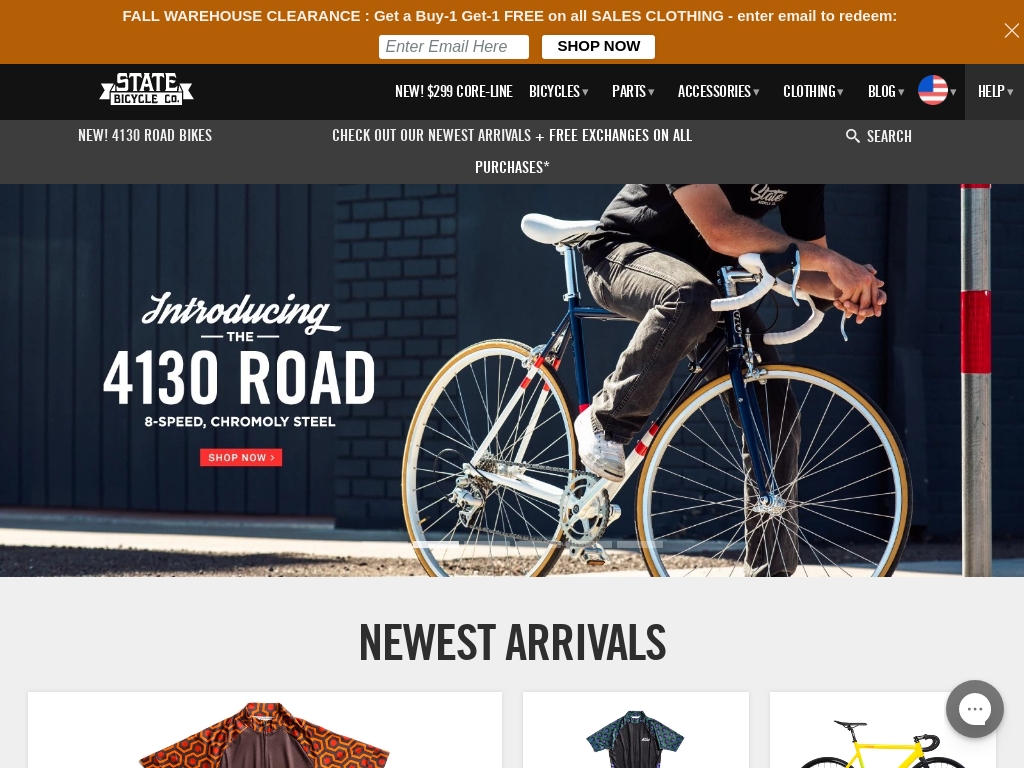Screen dimensions: 1024x768
Task: Expand the Parts dropdown menu
Action: (633, 91)
